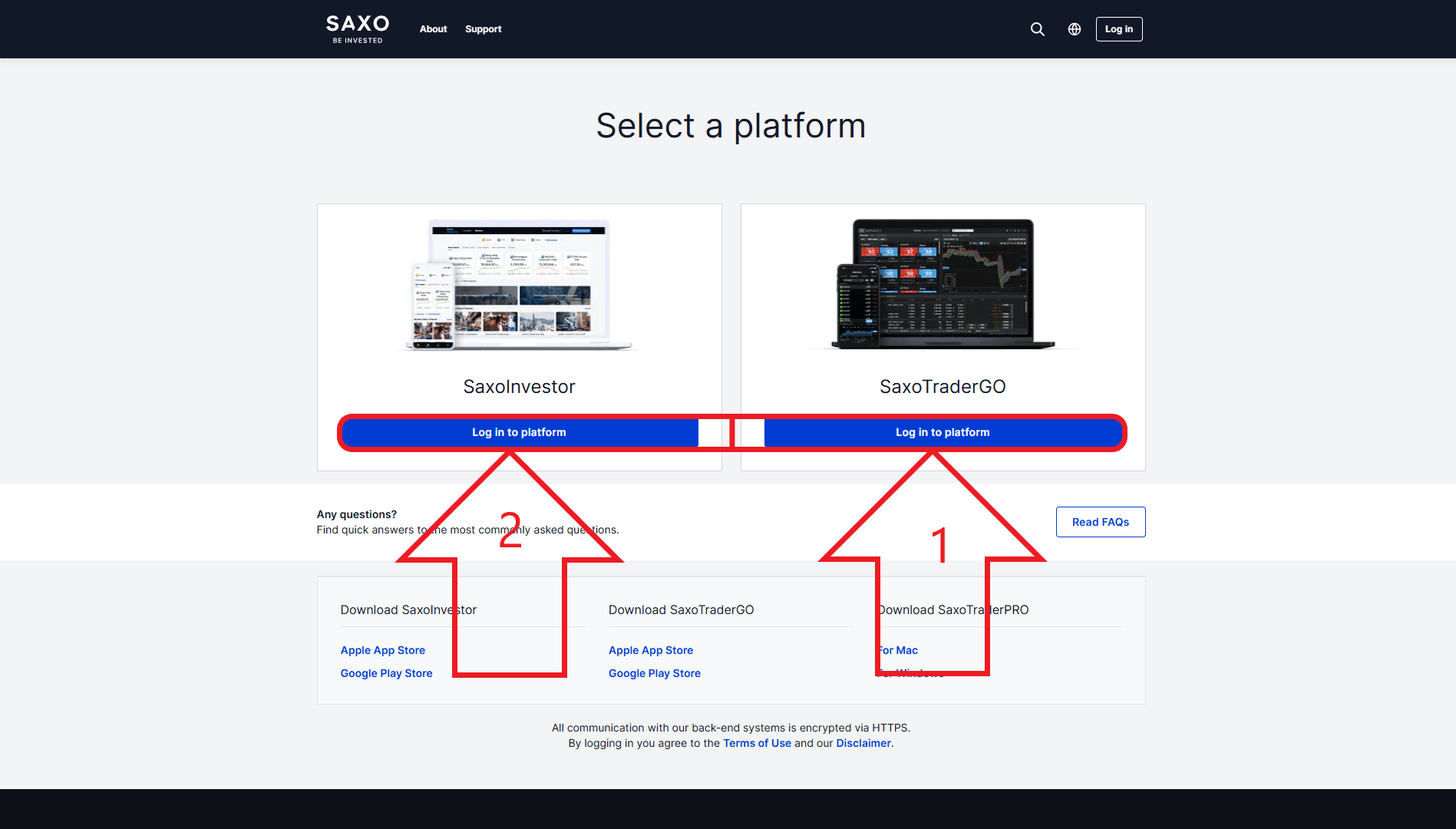Click the Select a platform heading
The width and height of the screenshot is (1456, 829).
coord(731,126)
